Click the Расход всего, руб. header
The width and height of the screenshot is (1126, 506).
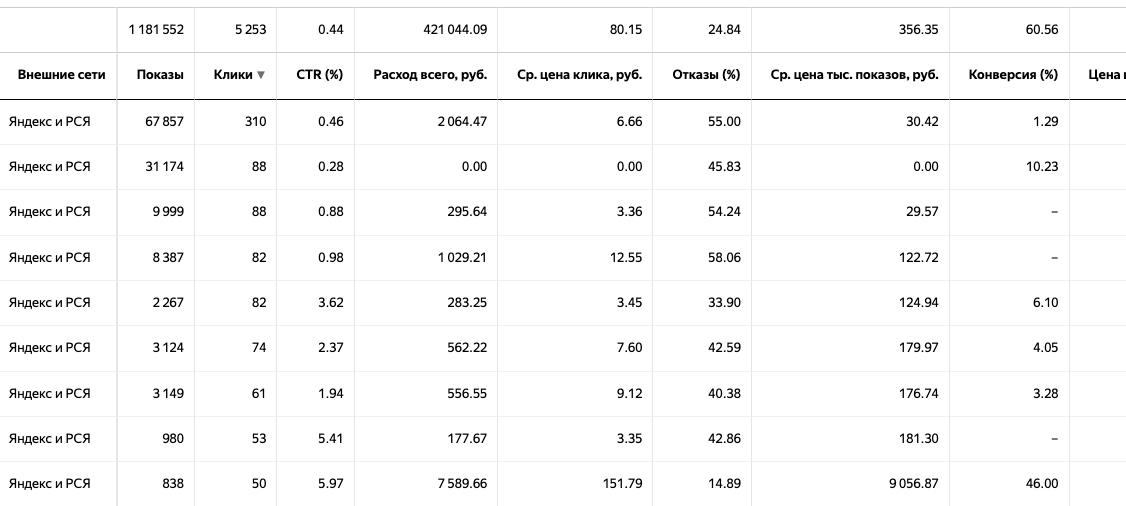pos(430,75)
